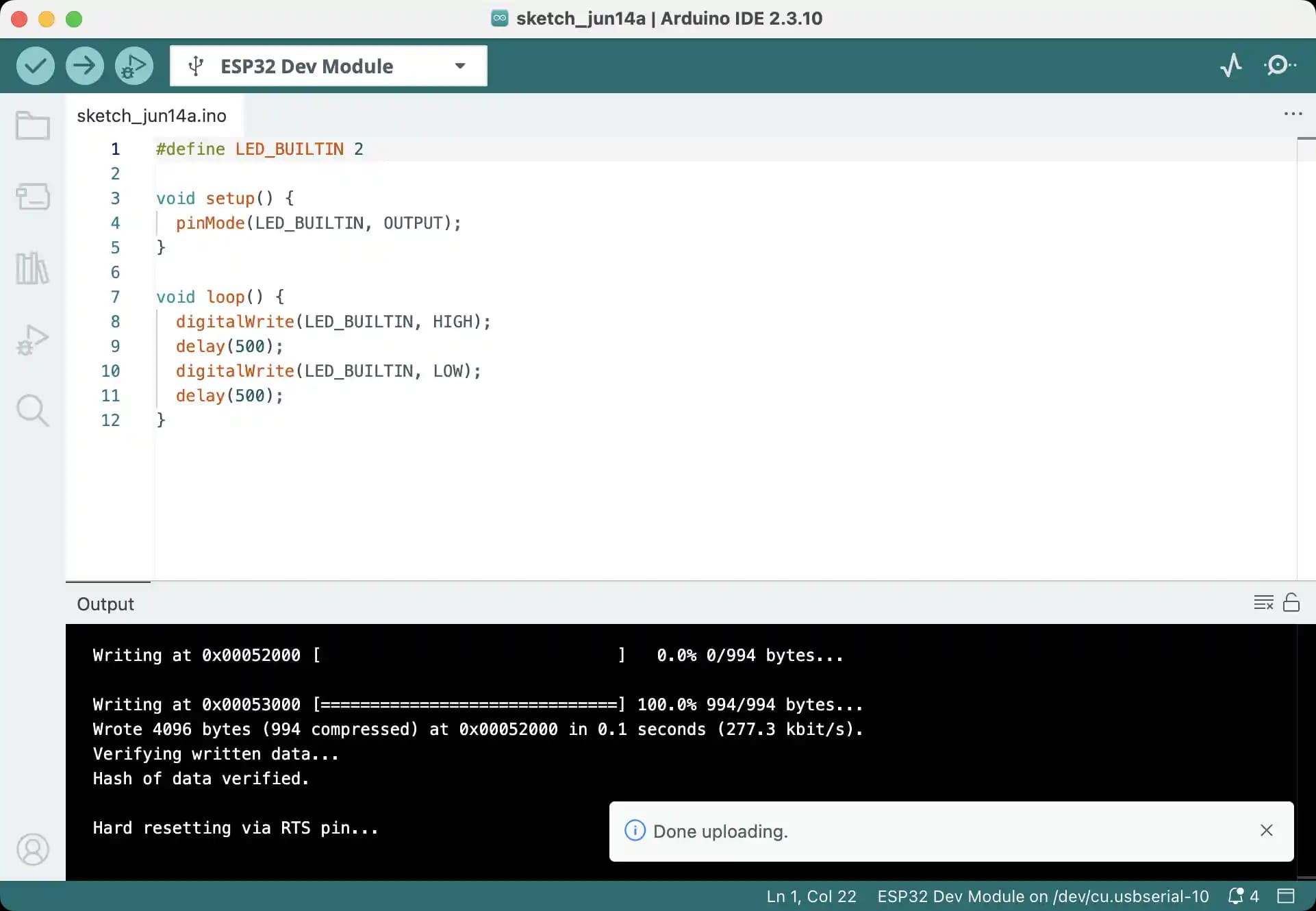Toggle bottom panel from status bar
The image size is (1316, 911).
click(1286, 896)
